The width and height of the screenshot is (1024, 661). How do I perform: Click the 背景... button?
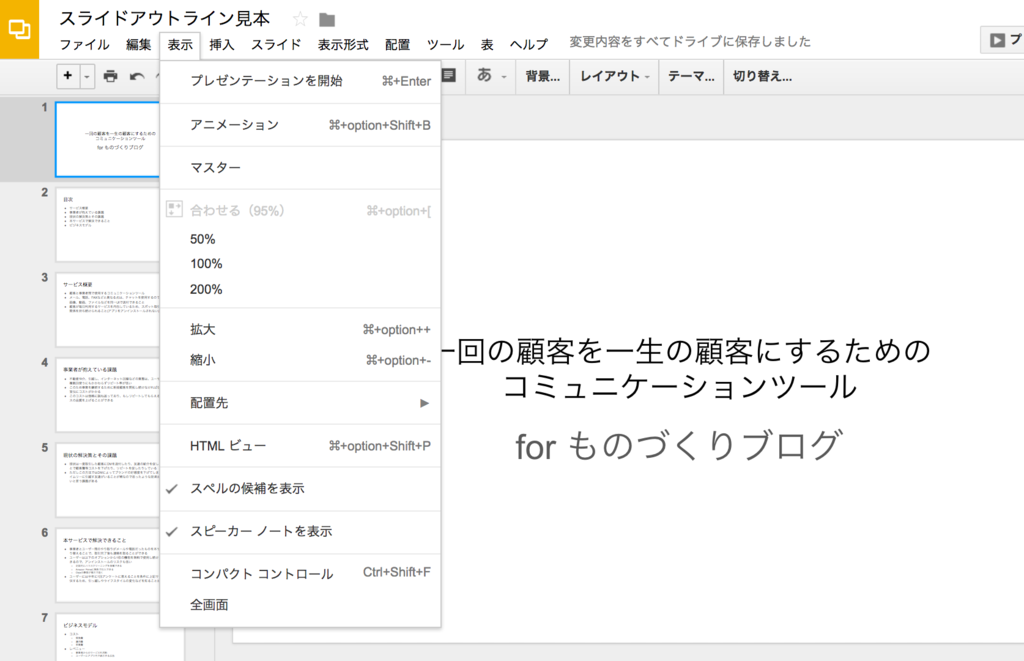tap(543, 76)
